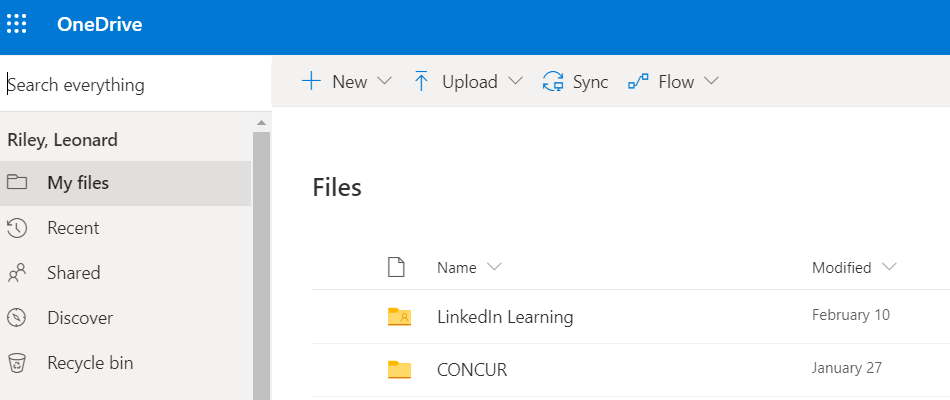This screenshot has width=950, height=400.
Task: Click the Shared people icon
Action: tap(17, 273)
